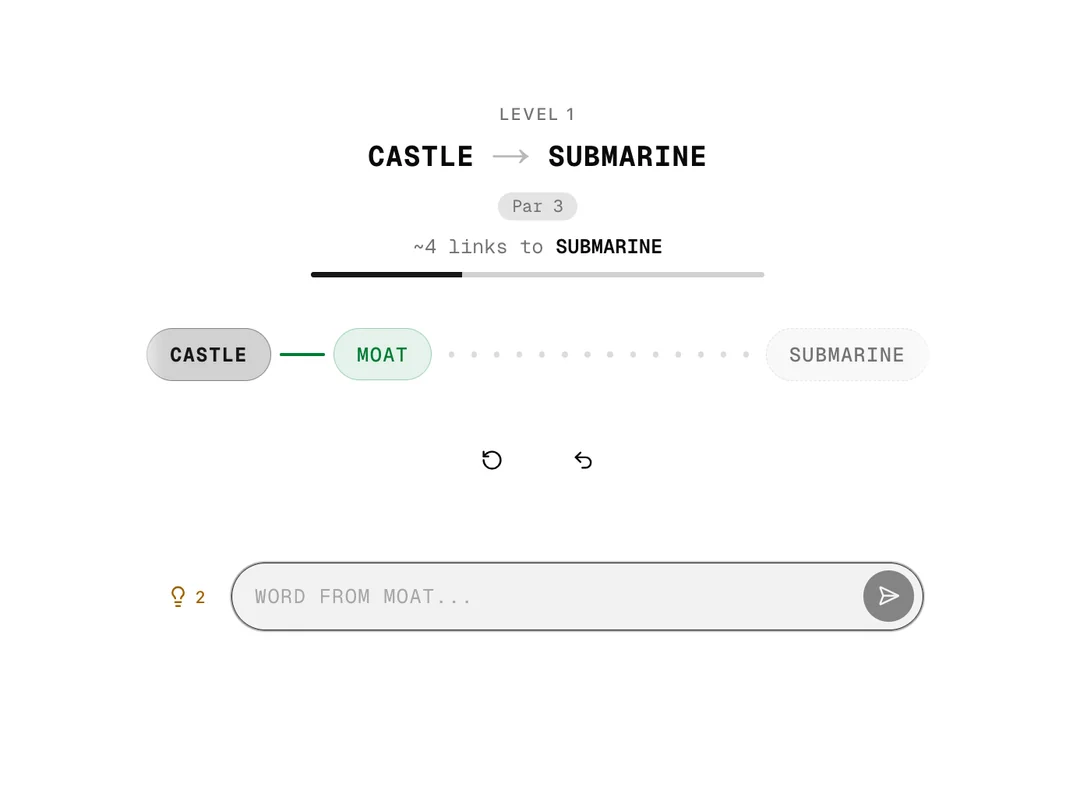Undo the last word with the back arrow
Viewport: 1080px width, 787px height.
(x=584, y=460)
